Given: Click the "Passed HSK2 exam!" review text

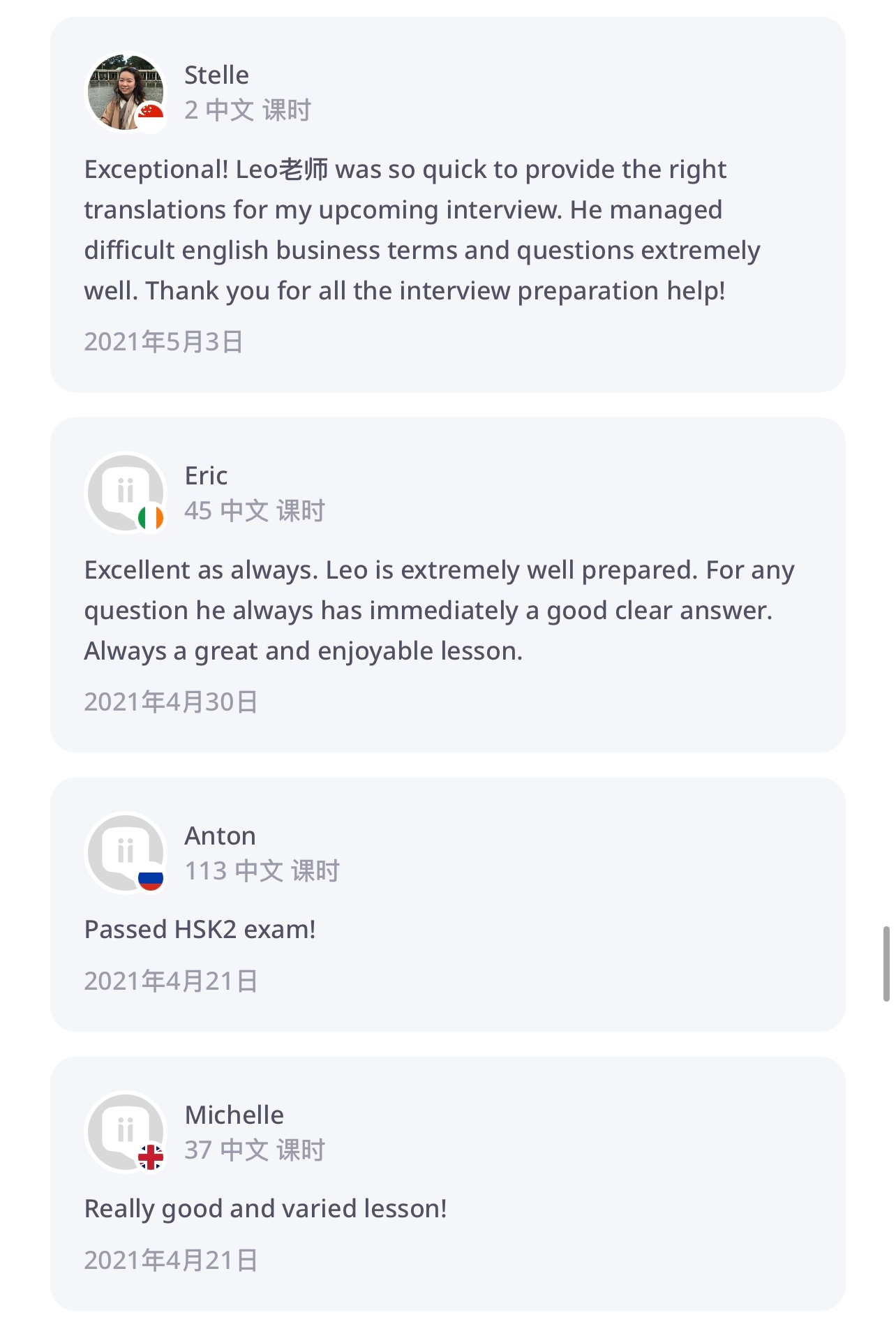Looking at the screenshot, I should coord(200,929).
